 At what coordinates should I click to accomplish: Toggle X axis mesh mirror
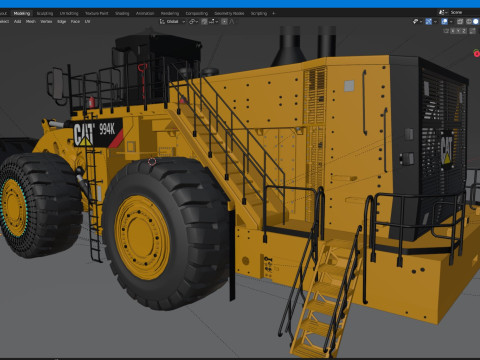pos(453,31)
